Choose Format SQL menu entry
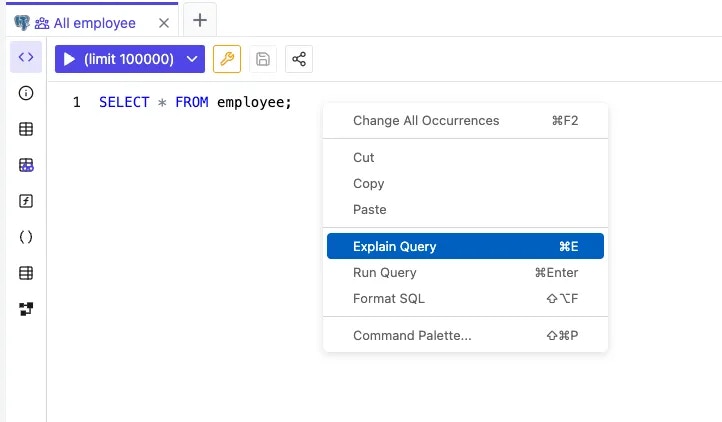This screenshot has height=422, width=722. pyautogui.click(x=465, y=299)
